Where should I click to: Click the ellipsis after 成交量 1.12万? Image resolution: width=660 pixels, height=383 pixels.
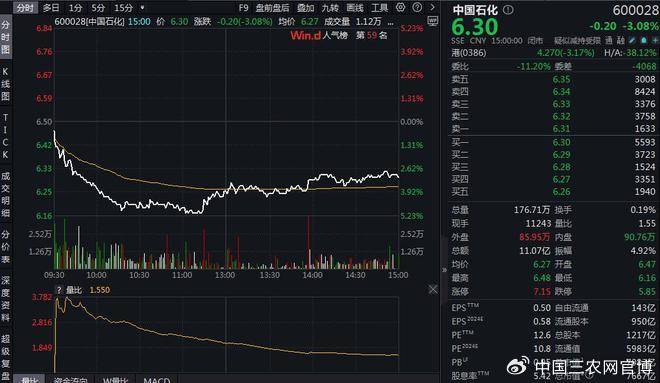coord(390,22)
